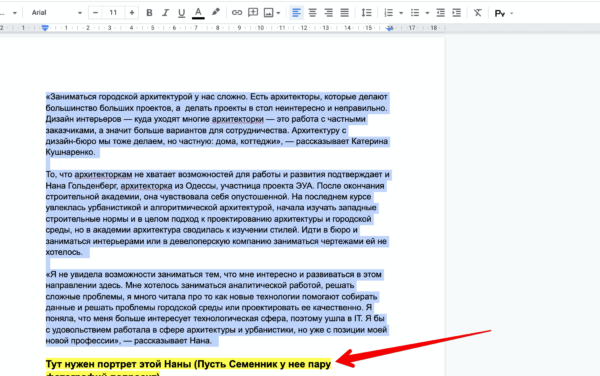Open the highlight color pen tool

coord(215,12)
